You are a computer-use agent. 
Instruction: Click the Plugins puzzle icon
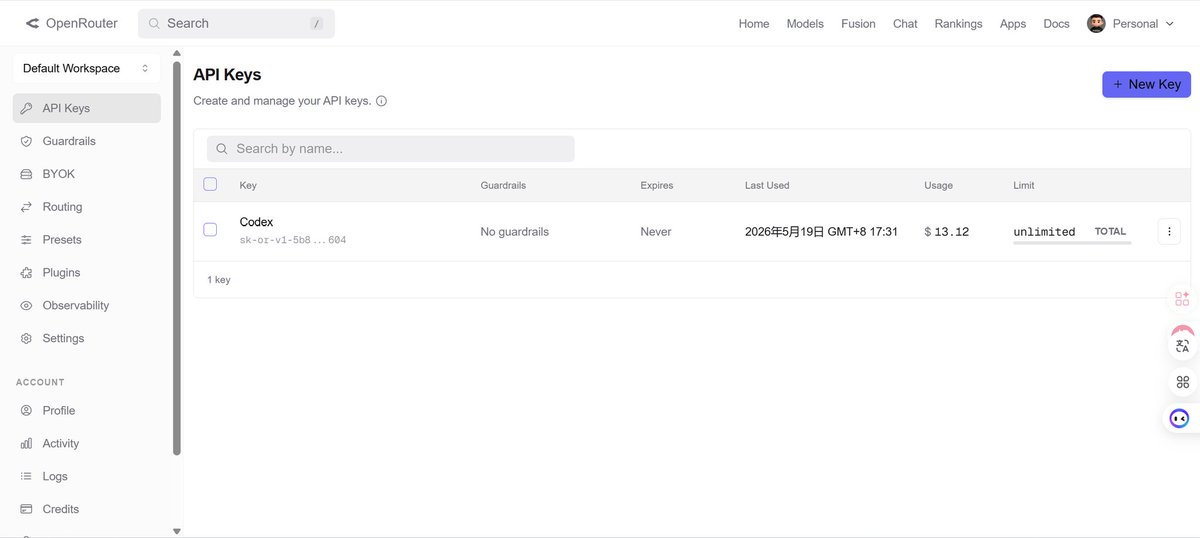point(26,273)
